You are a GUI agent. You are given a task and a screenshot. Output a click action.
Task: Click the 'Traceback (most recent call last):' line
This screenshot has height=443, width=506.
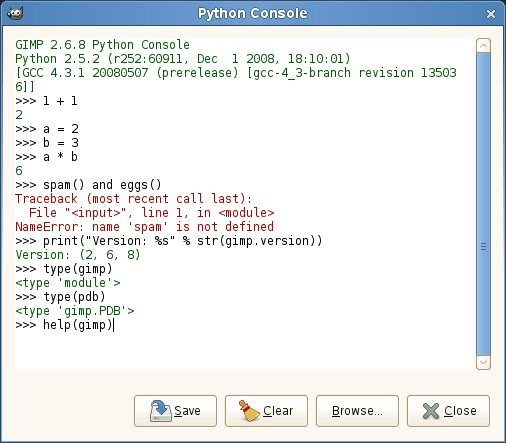tap(134, 199)
